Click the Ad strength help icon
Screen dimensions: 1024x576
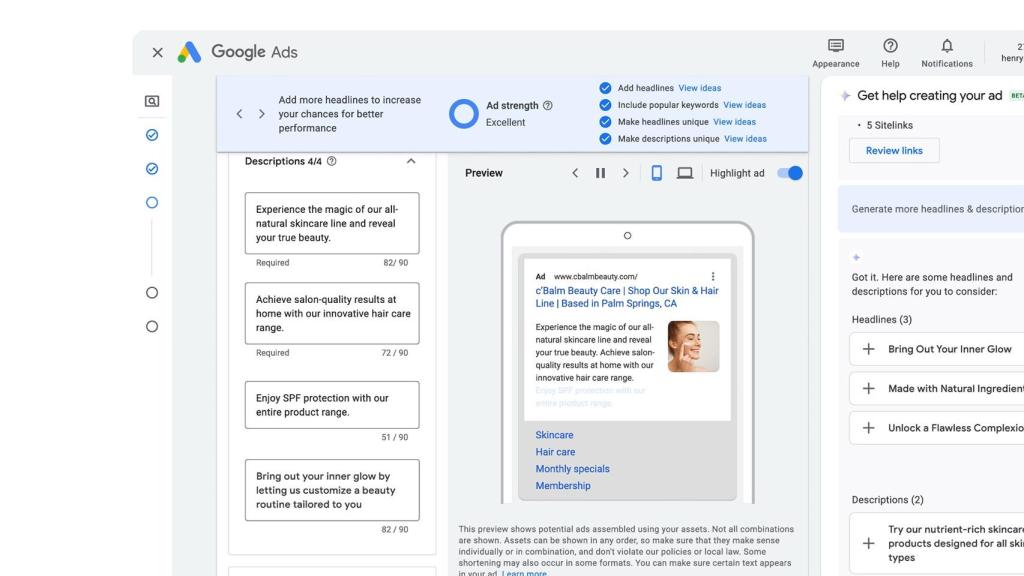(547, 106)
